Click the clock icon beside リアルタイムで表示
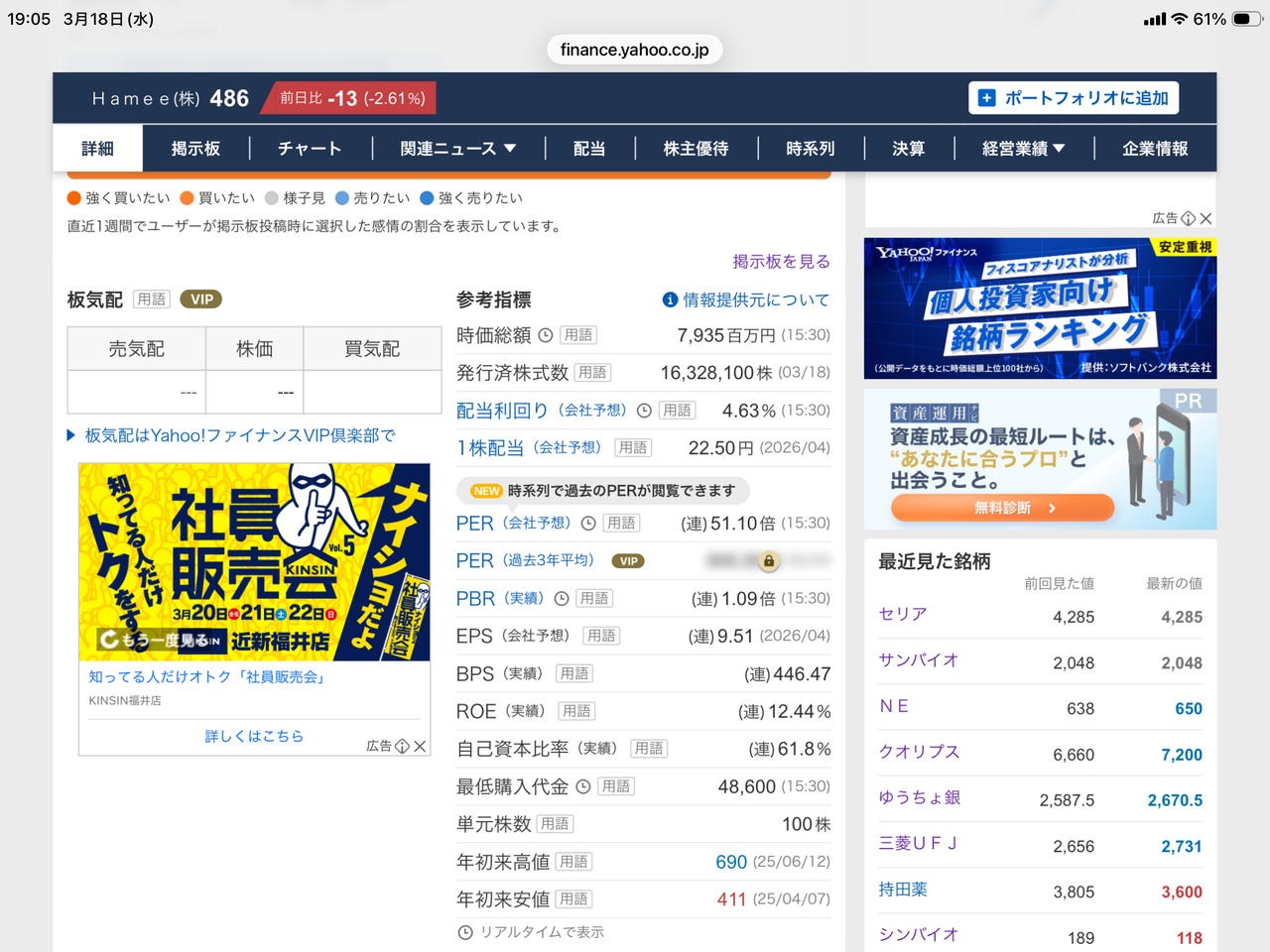Image resolution: width=1270 pixels, height=952 pixels. 465,932
